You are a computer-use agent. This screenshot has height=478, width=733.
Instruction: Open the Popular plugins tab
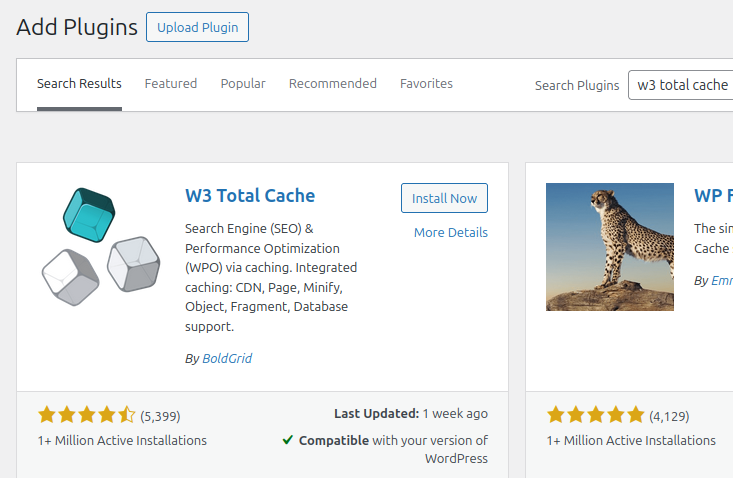tap(243, 84)
